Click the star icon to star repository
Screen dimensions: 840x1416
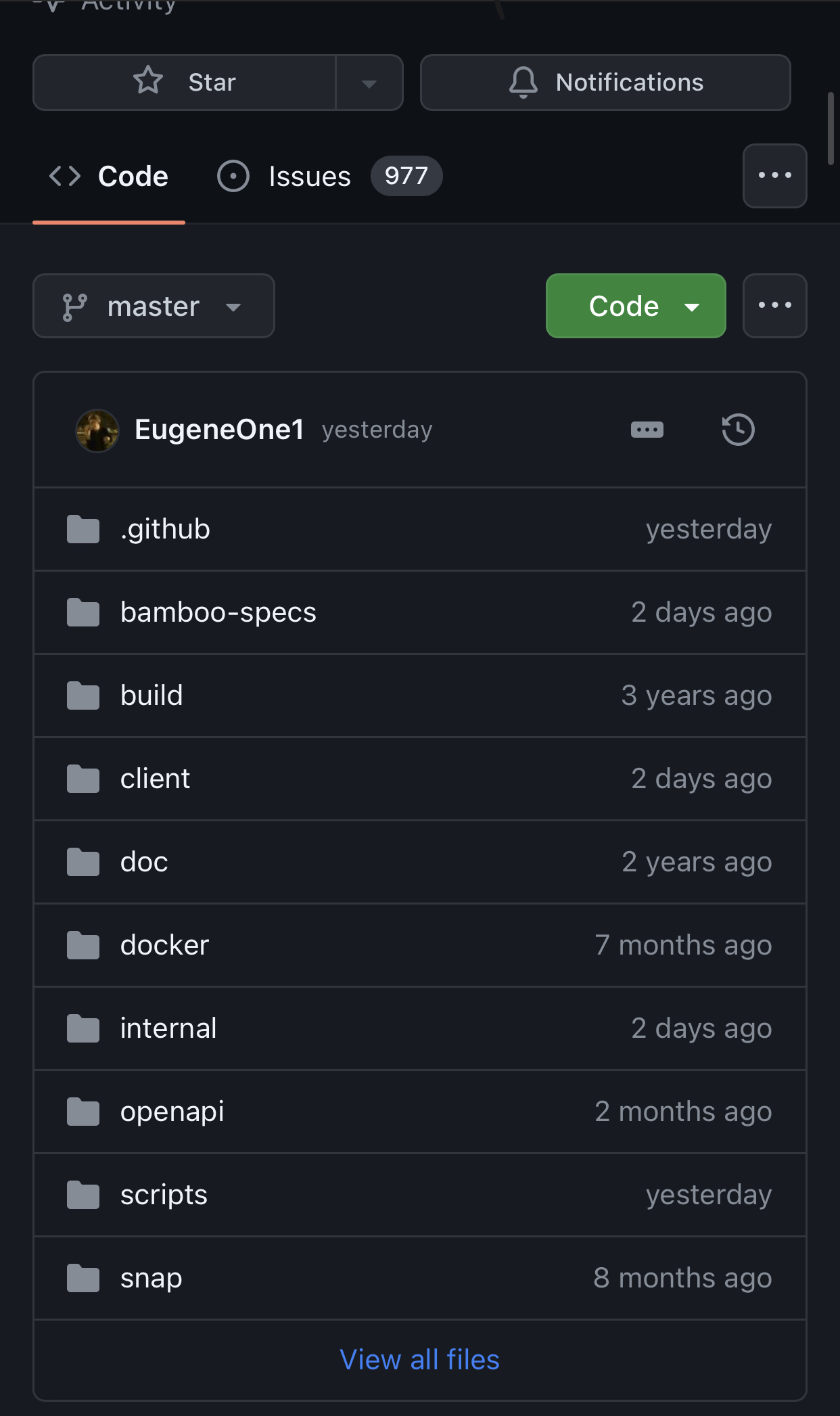coord(148,82)
